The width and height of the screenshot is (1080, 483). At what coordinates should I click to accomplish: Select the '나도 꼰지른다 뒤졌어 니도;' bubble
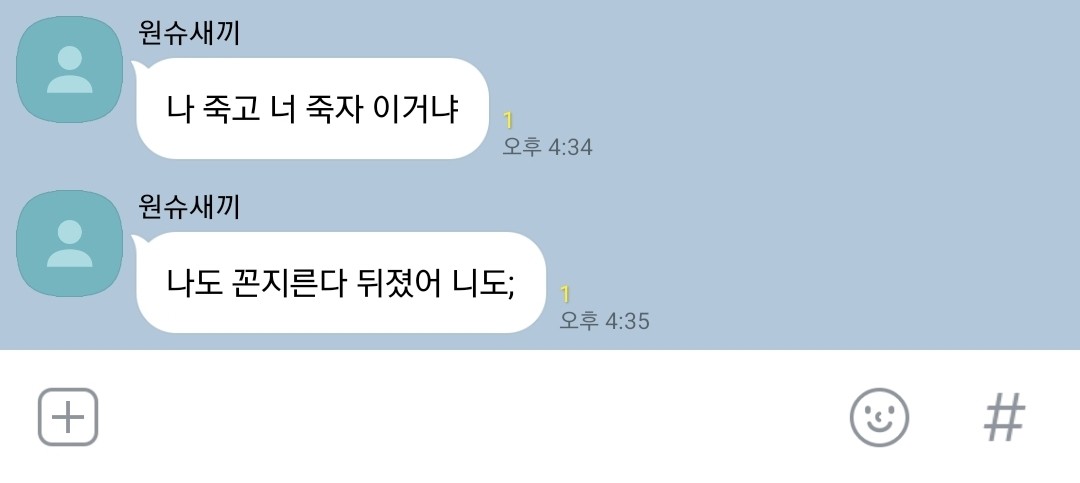(x=341, y=282)
